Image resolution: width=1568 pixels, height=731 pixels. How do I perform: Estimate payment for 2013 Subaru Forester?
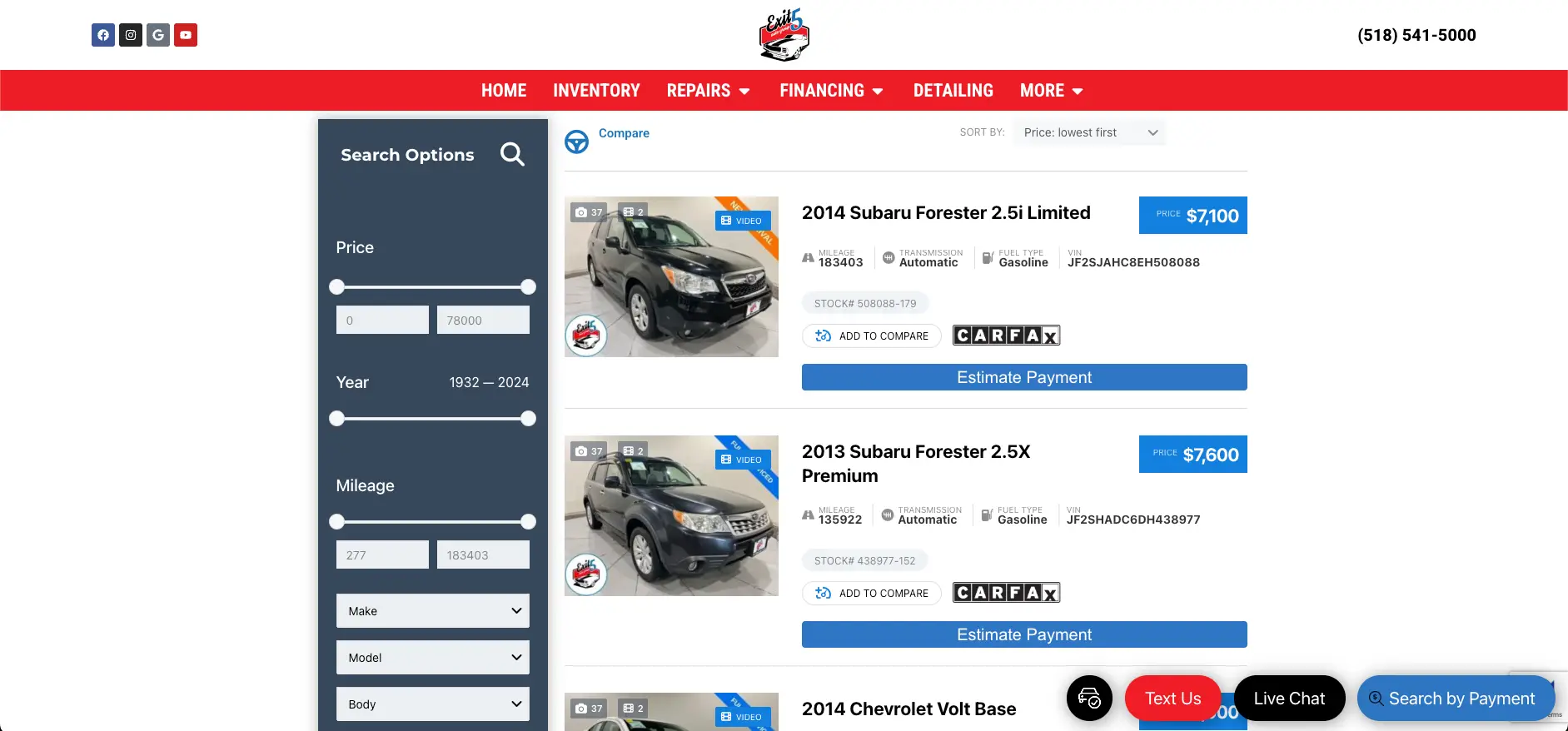pos(1024,634)
